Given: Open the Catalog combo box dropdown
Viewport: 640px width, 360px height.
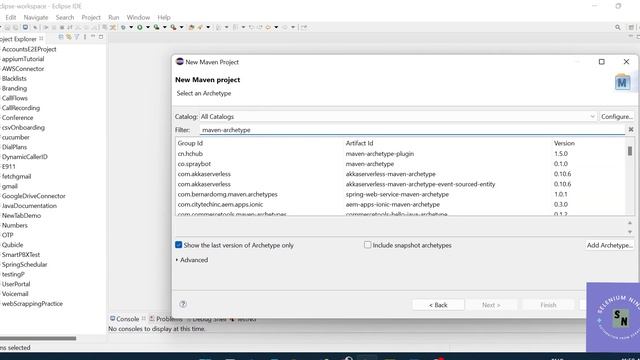Looking at the screenshot, I should point(592,117).
